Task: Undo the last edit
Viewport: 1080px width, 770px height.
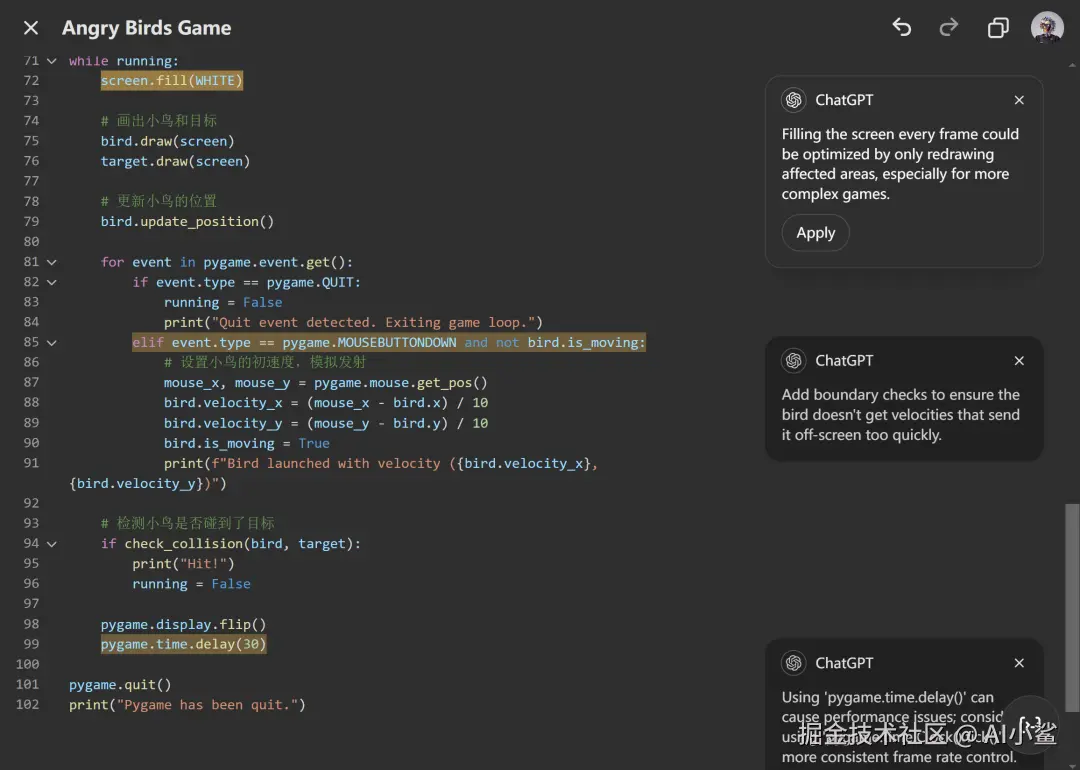Action: coord(902,28)
